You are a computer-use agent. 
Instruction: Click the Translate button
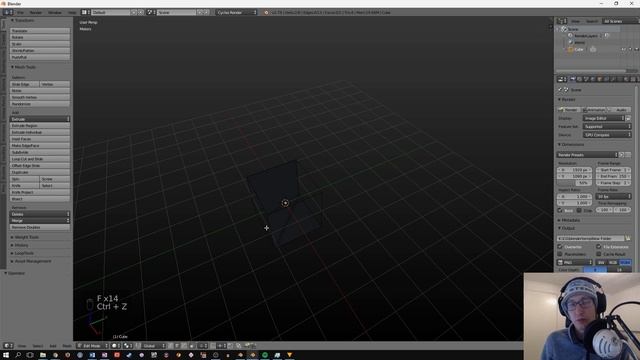(x=40, y=31)
